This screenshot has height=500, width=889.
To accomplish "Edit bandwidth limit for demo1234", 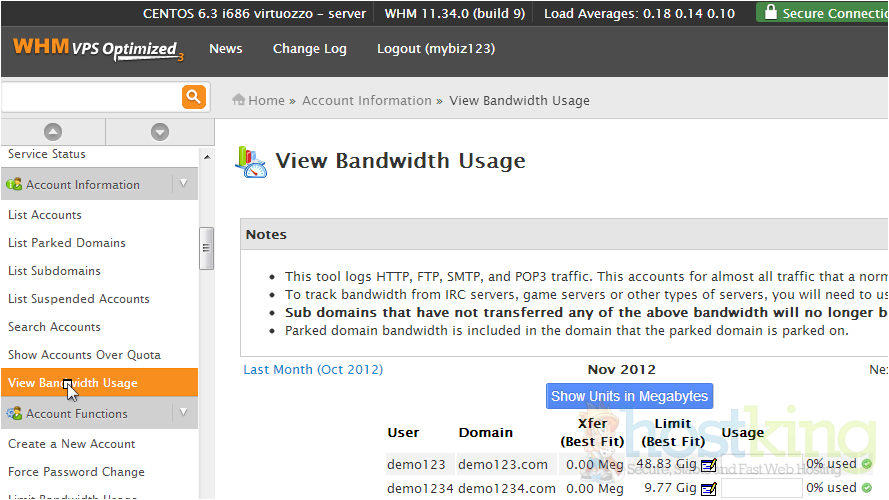I will pyautogui.click(x=709, y=489).
